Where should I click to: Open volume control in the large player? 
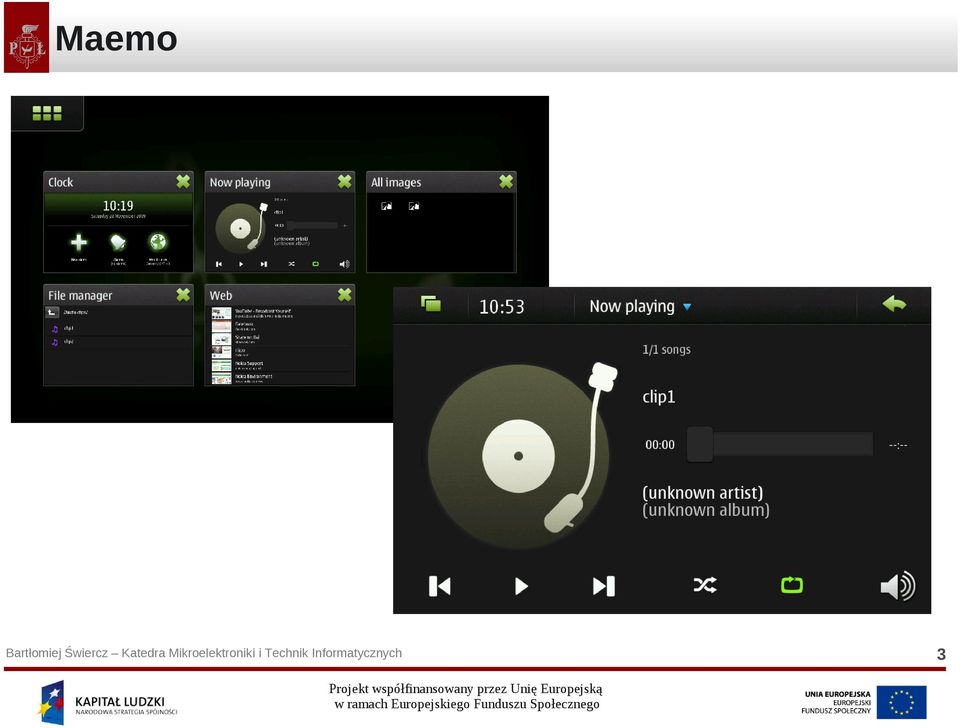(x=898, y=586)
